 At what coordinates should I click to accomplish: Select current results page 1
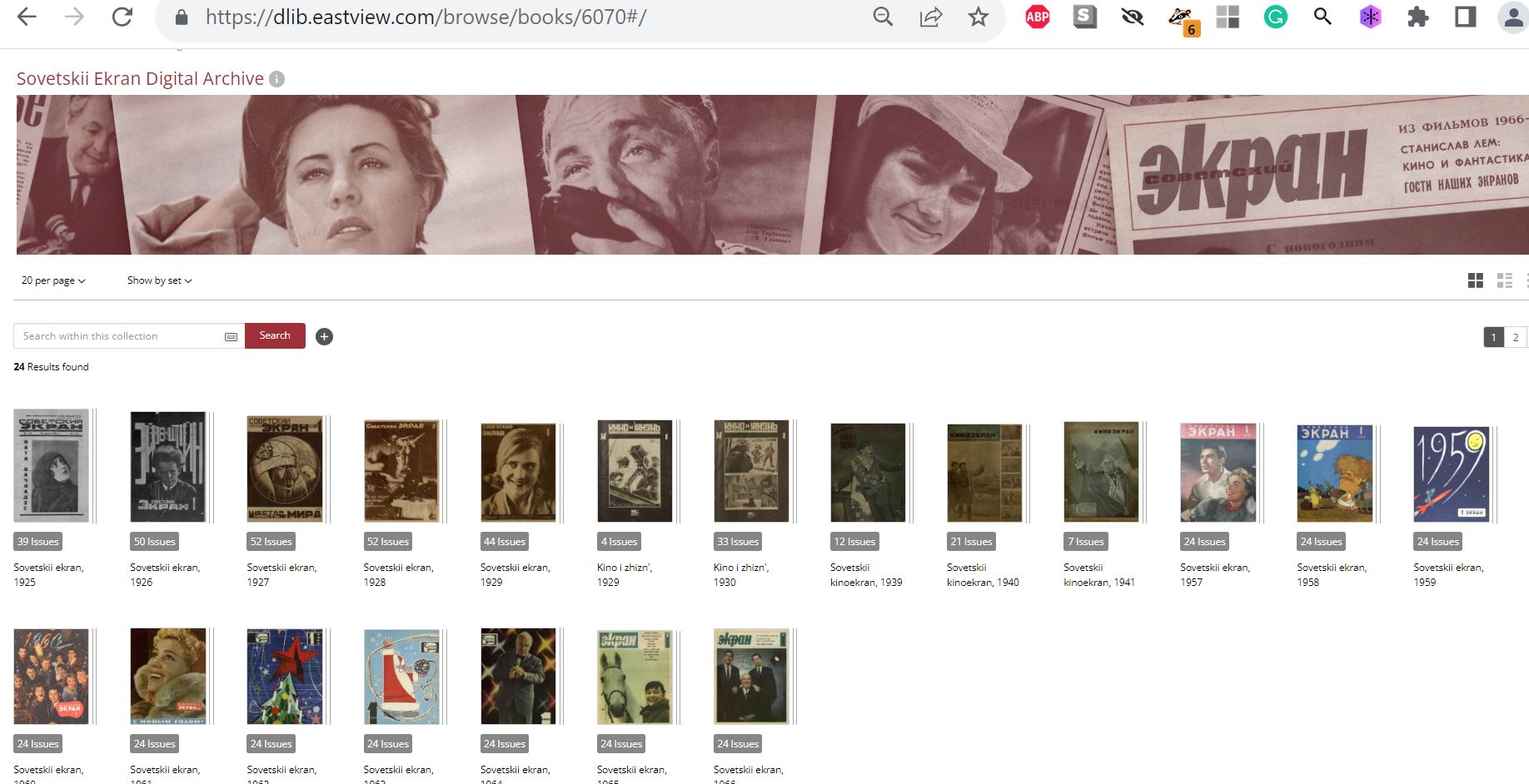pos(1494,337)
